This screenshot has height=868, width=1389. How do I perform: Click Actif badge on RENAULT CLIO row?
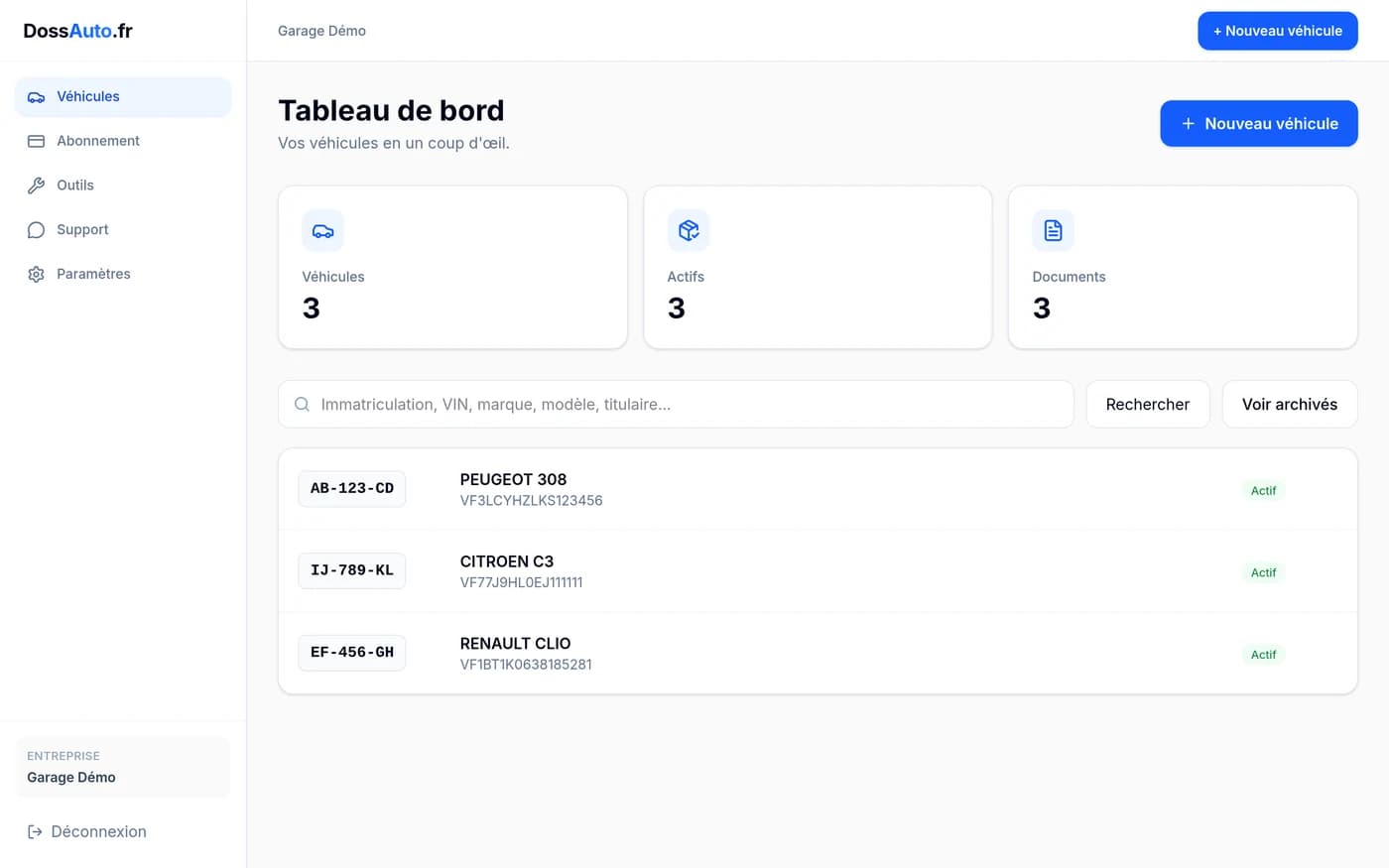tap(1263, 655)
